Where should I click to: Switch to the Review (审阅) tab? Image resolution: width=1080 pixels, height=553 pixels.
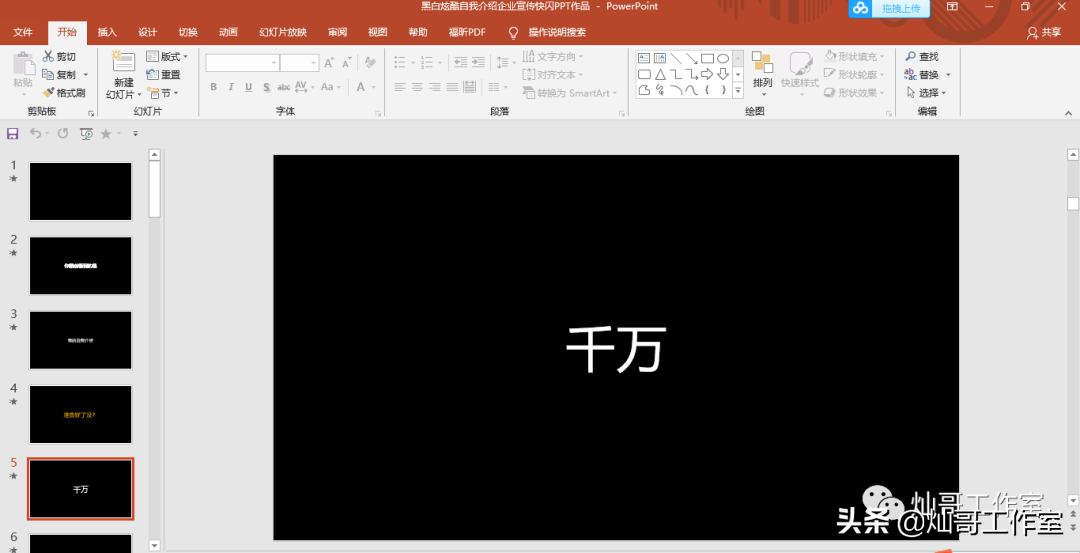[x=338, y=32]
